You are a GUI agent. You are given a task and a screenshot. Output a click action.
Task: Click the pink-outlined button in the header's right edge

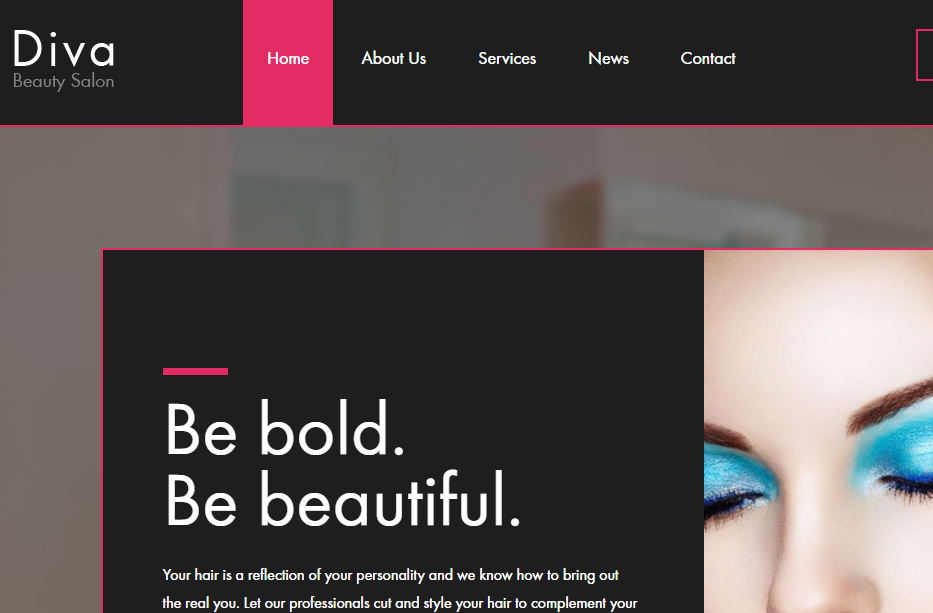925,55
